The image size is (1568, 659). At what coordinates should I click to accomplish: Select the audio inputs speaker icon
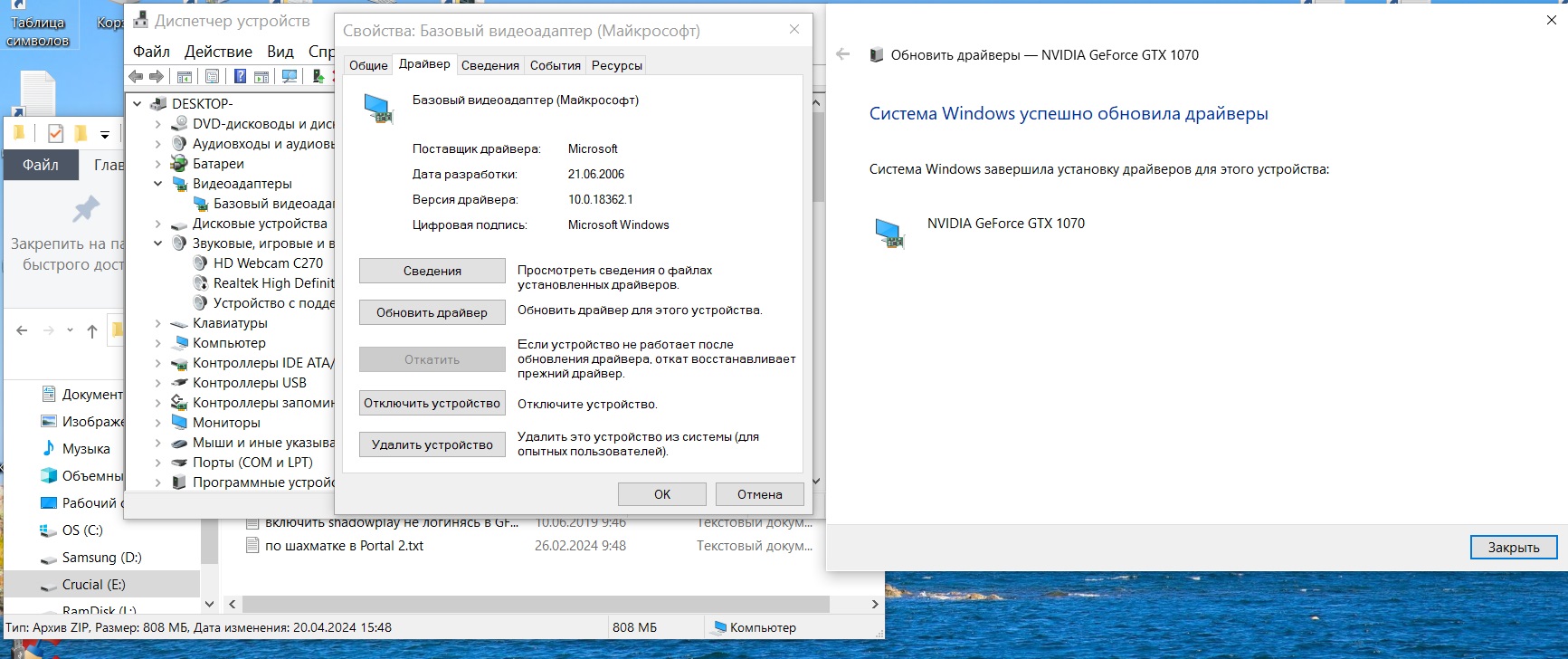(179, 144)
